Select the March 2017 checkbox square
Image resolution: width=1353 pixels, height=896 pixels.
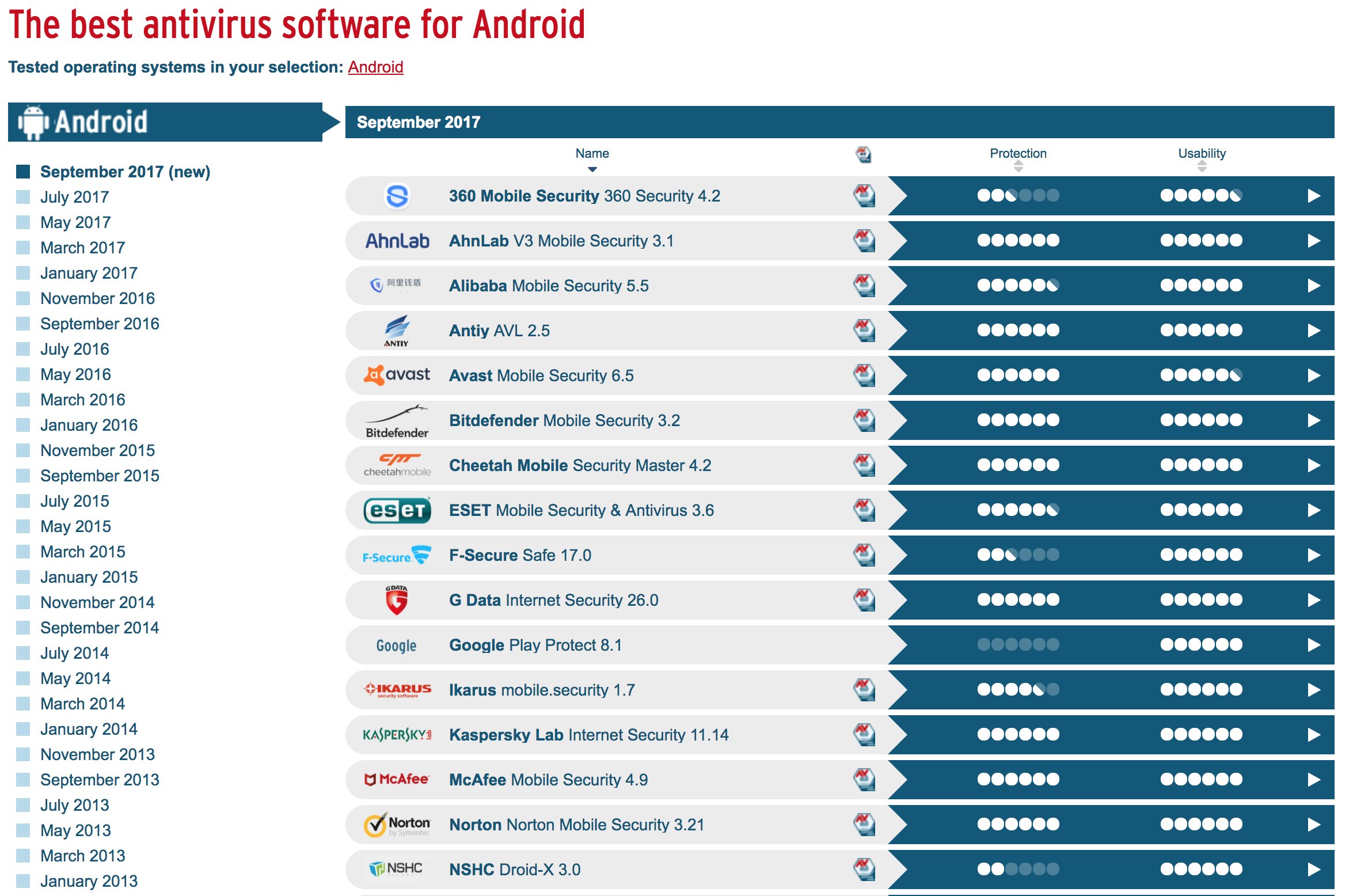pyautogui.click(x=23, y=248)
